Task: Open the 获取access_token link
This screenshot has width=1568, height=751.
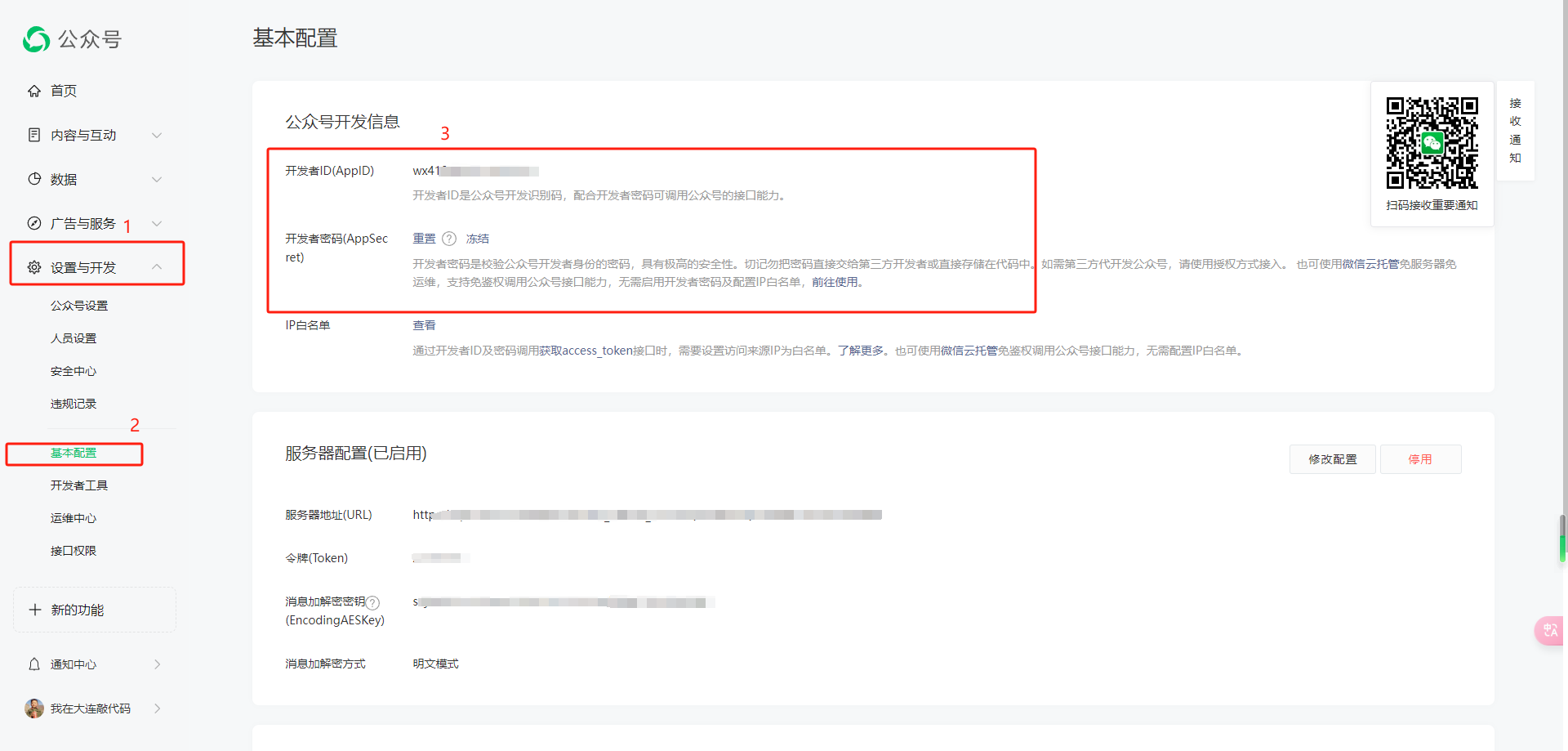Action: tap(586, 351)
